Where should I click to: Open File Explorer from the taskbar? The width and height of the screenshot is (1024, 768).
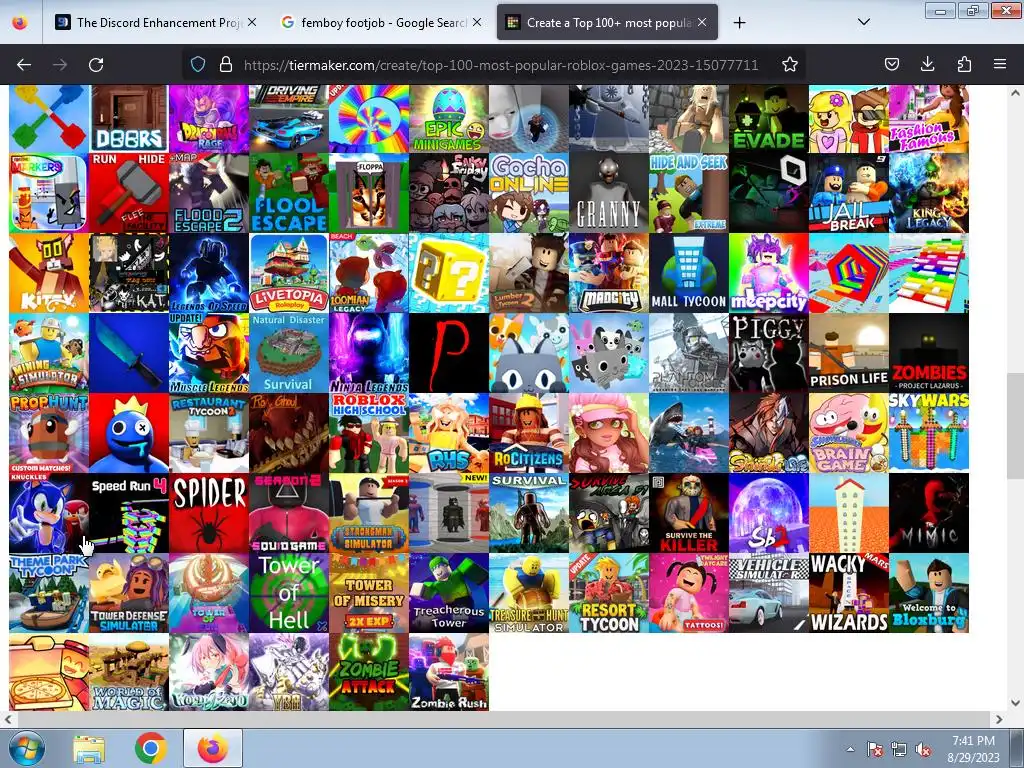(x=88, y=748)
